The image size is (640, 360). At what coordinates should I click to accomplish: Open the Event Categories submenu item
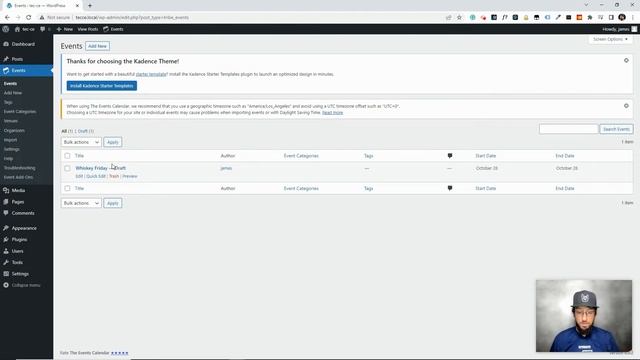[20, 111]
